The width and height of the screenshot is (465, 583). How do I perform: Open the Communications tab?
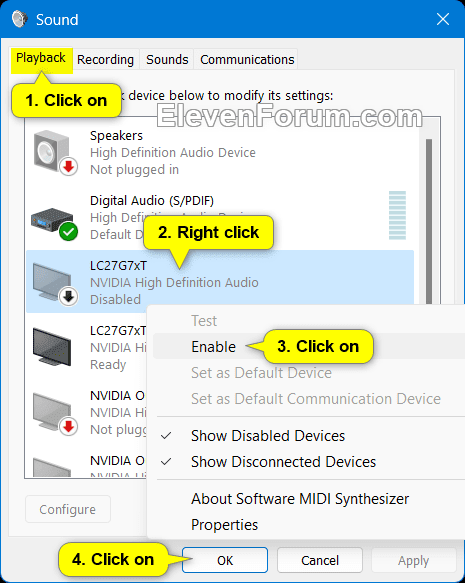click(x=247, y=59)
